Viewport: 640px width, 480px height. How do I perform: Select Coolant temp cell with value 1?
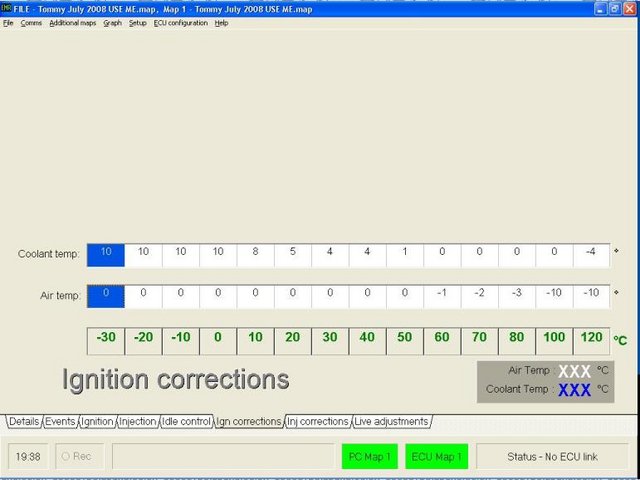(405, 255)
